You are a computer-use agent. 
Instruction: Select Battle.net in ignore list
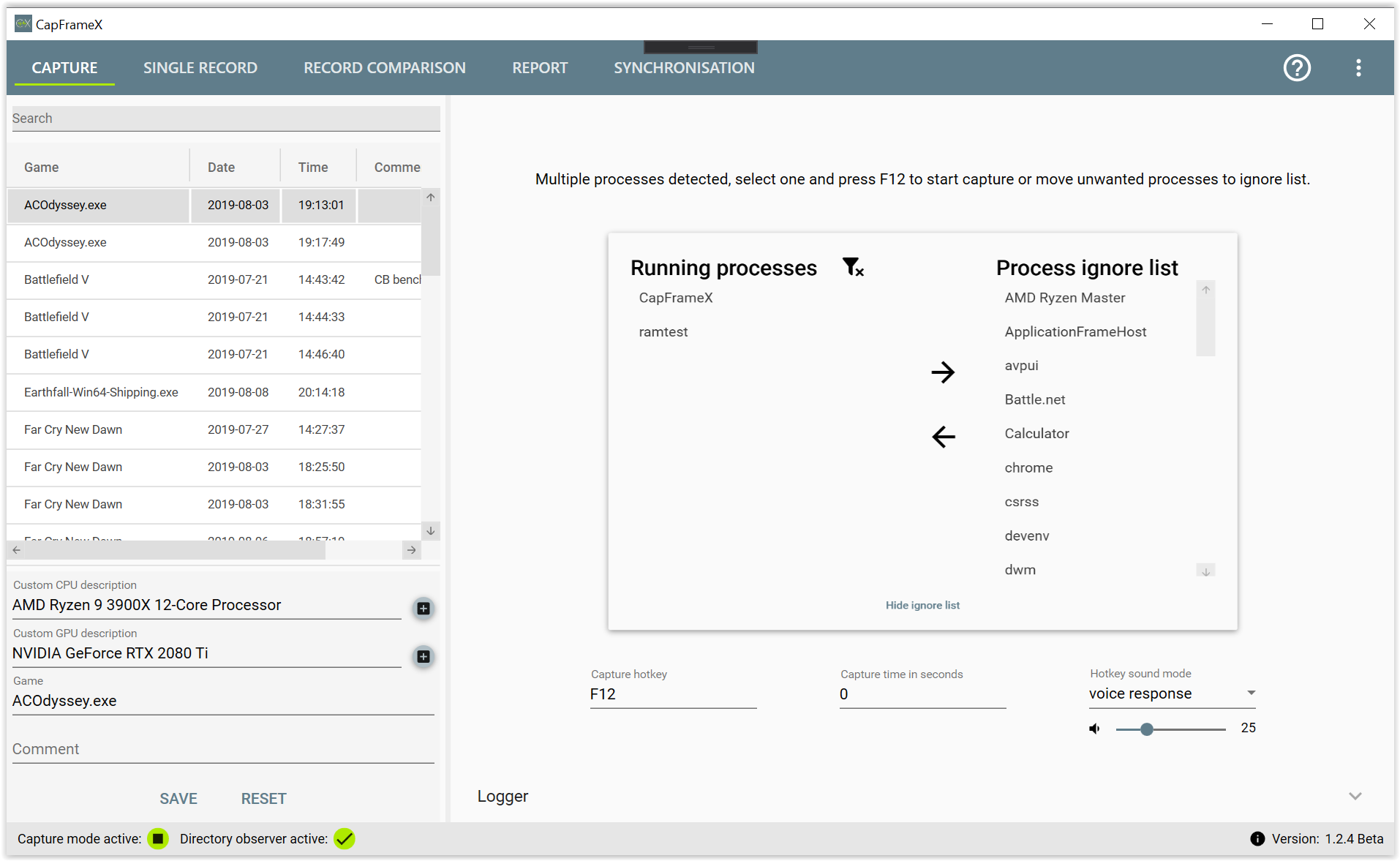1035,400
